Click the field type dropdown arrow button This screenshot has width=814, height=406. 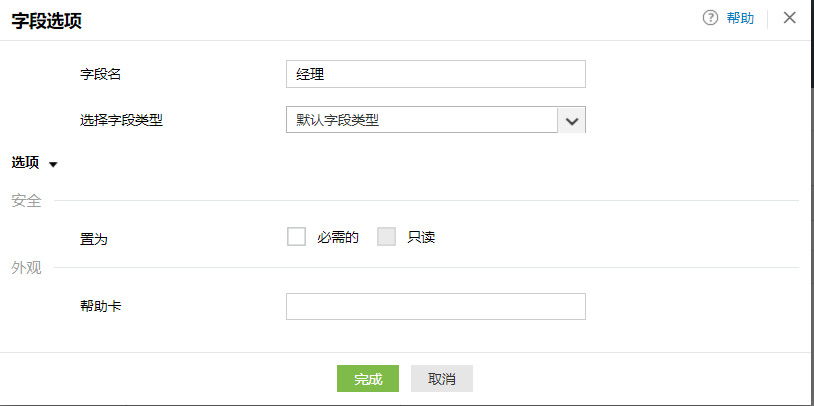(572, 120)
